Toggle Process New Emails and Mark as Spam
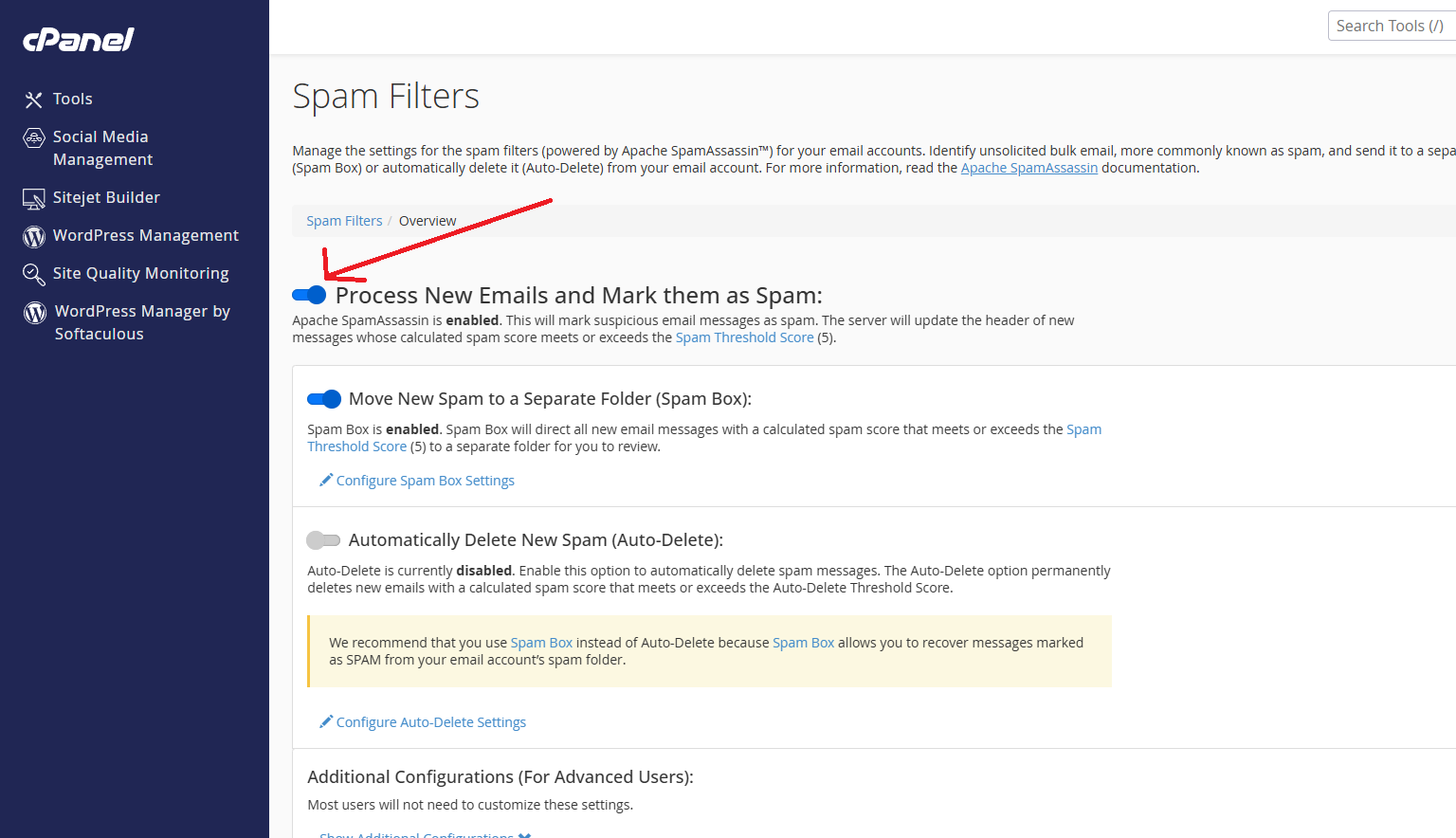This screenshot has height=838, width=1456. click(x=309, y=295)
